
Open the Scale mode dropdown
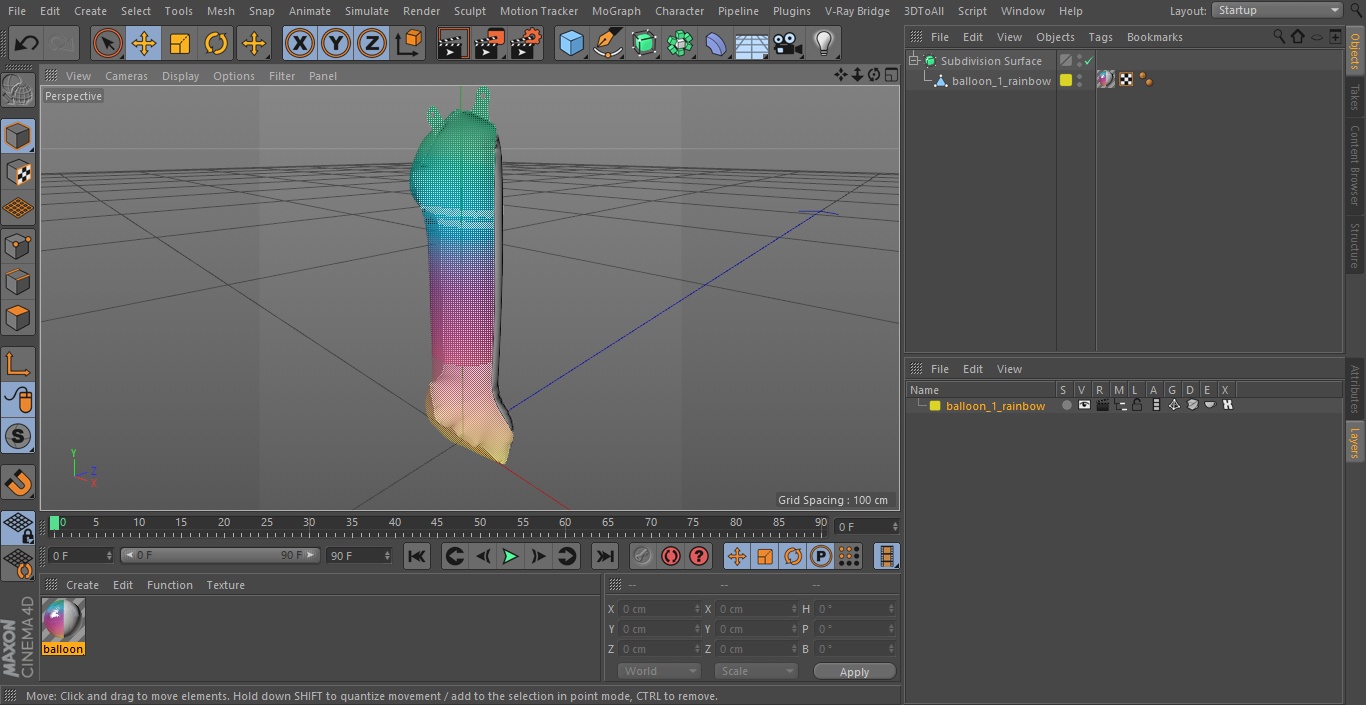756,671
